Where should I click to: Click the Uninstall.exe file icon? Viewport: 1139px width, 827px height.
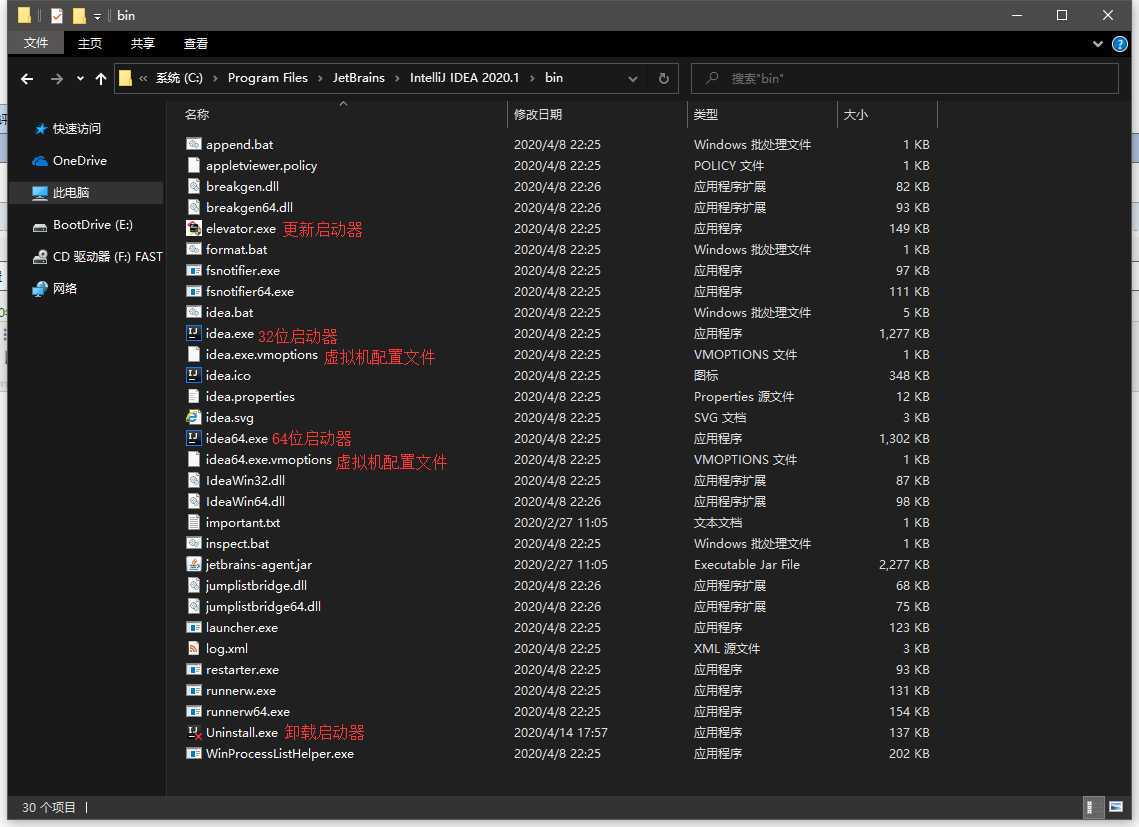click(193, 733)
